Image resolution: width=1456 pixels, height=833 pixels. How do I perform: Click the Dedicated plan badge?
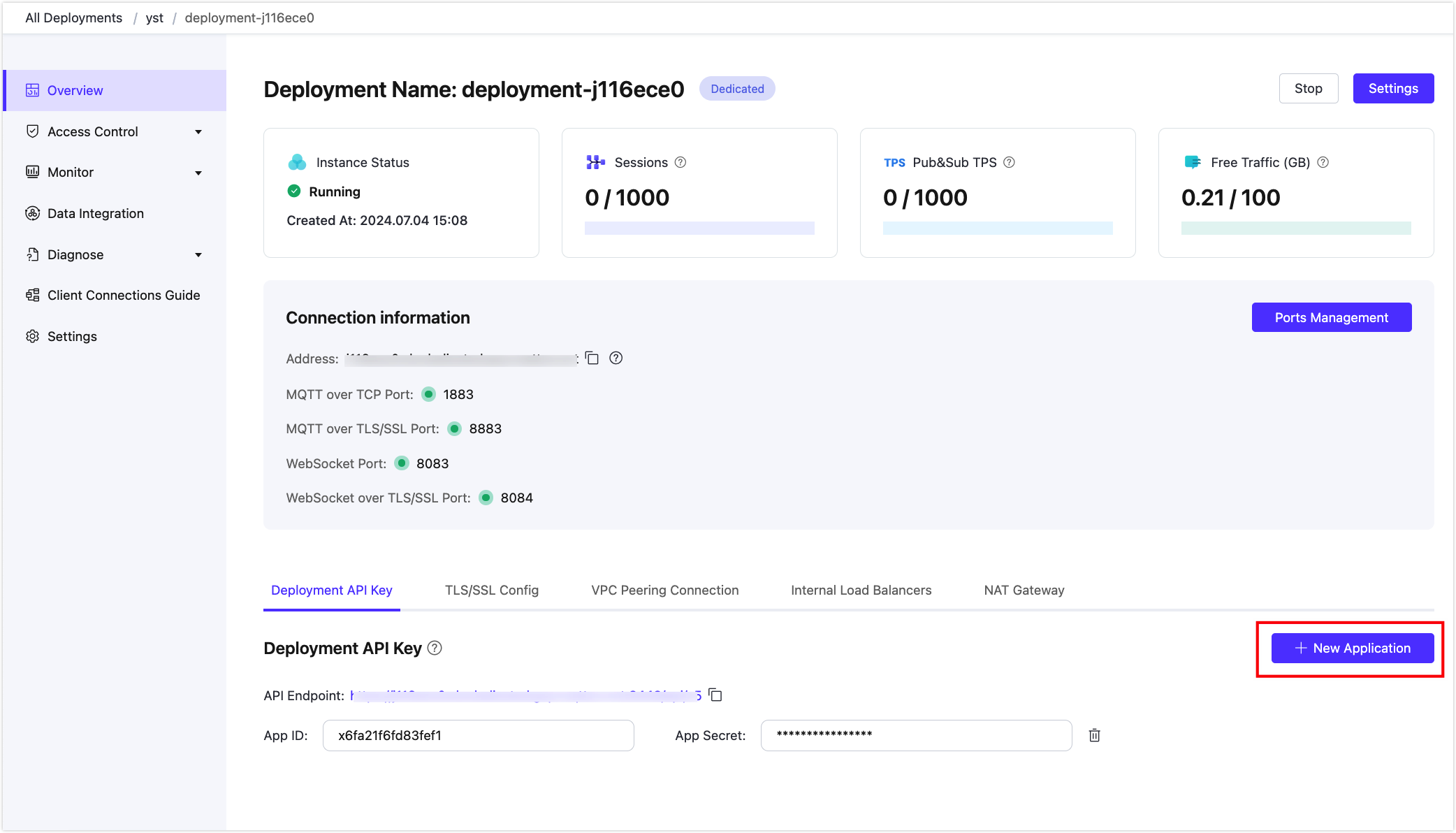coord(737,89)
